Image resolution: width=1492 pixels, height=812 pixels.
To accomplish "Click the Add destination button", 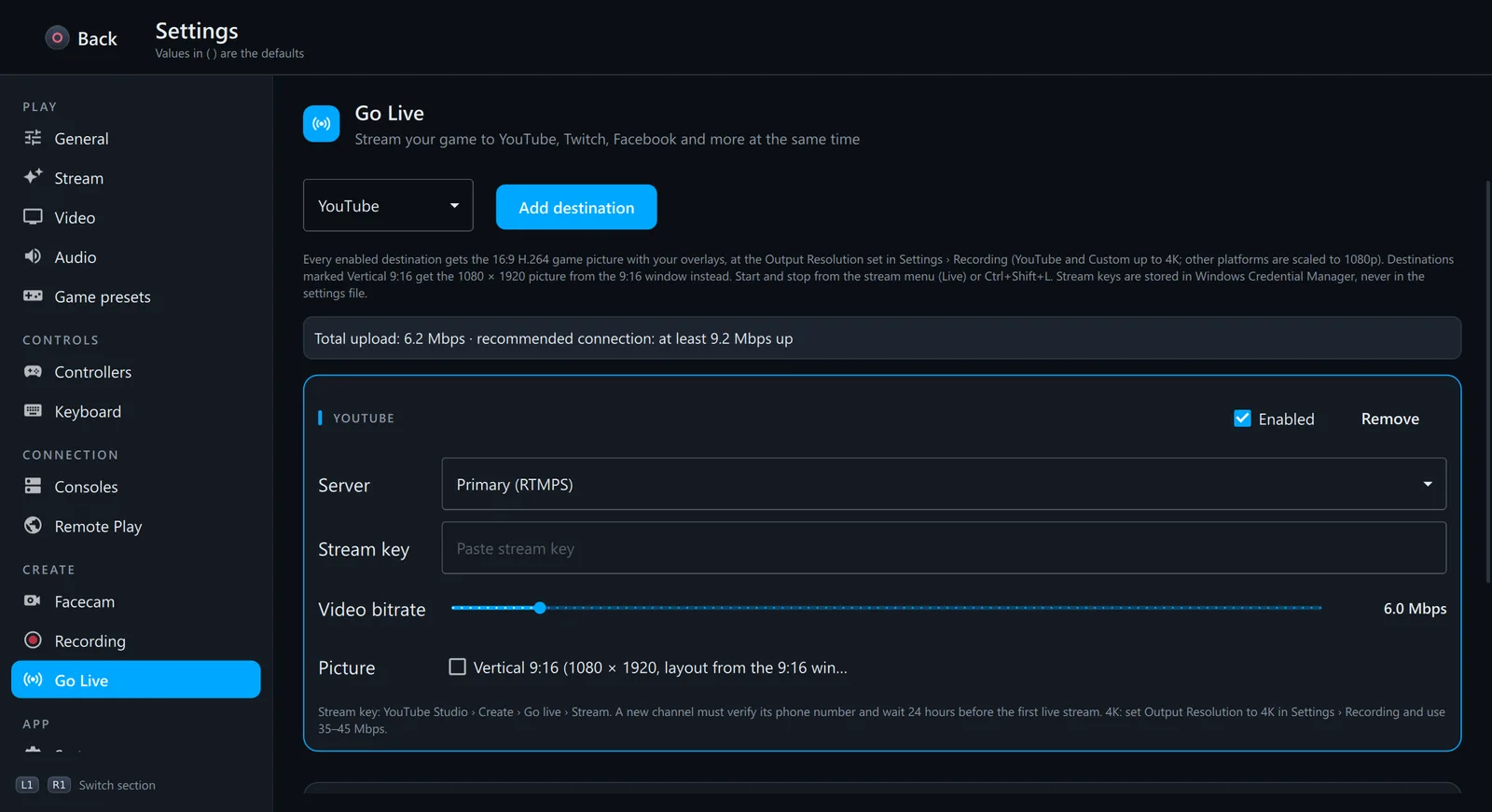I will pyautogui.click(x=576, y=207).
